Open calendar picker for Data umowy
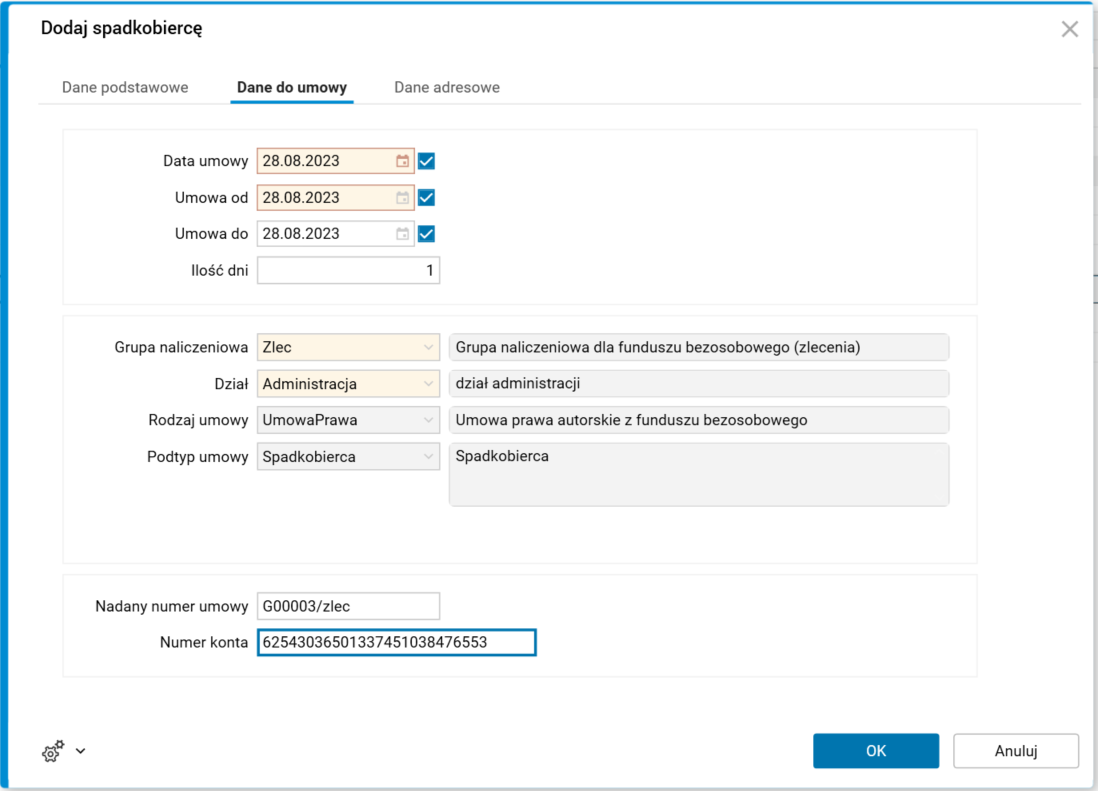The height and width of the screenshot is (791, 1098). (x=402, y=161)
